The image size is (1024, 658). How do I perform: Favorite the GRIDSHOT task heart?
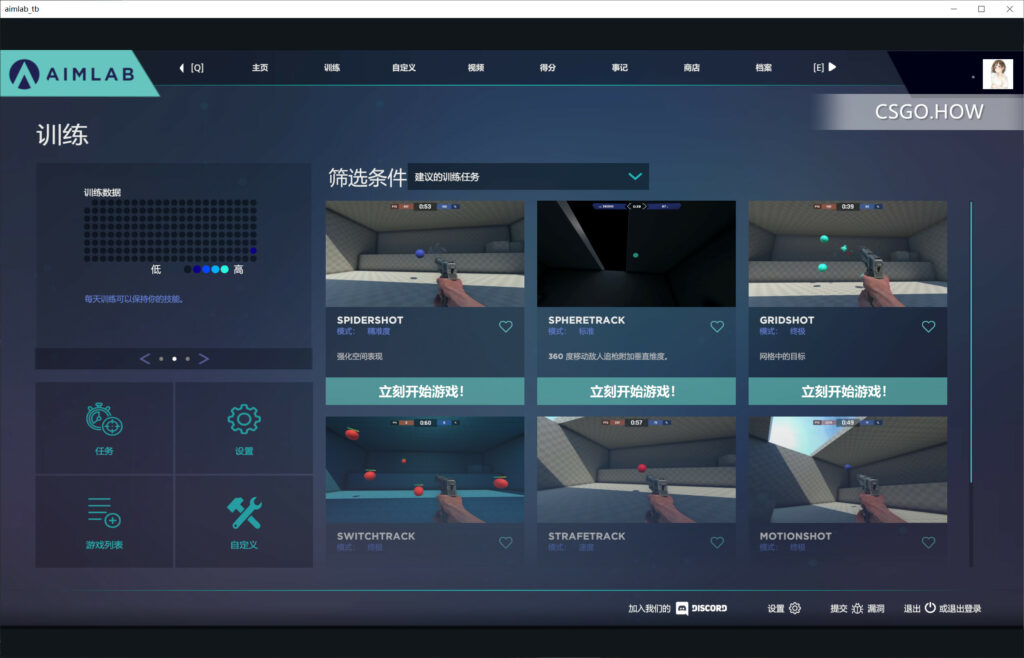pos(929,326)
